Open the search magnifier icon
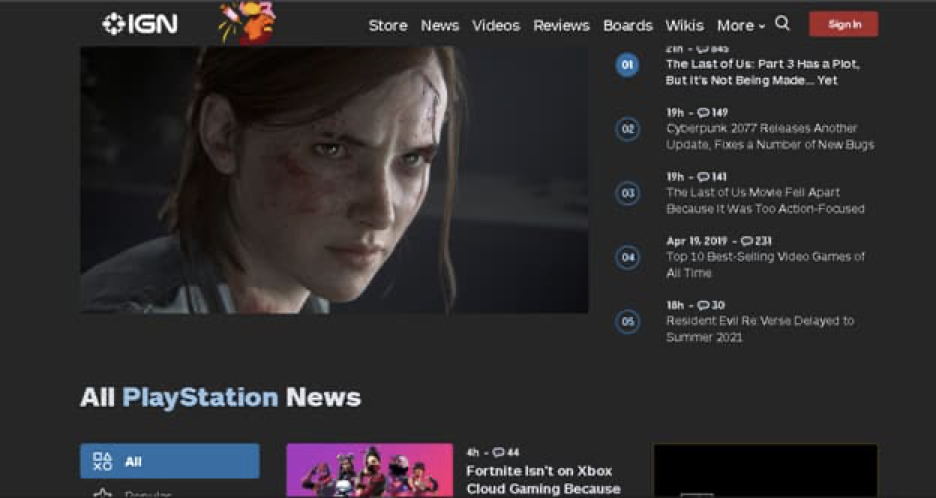 pyautogui.click(x=782, y=24)
